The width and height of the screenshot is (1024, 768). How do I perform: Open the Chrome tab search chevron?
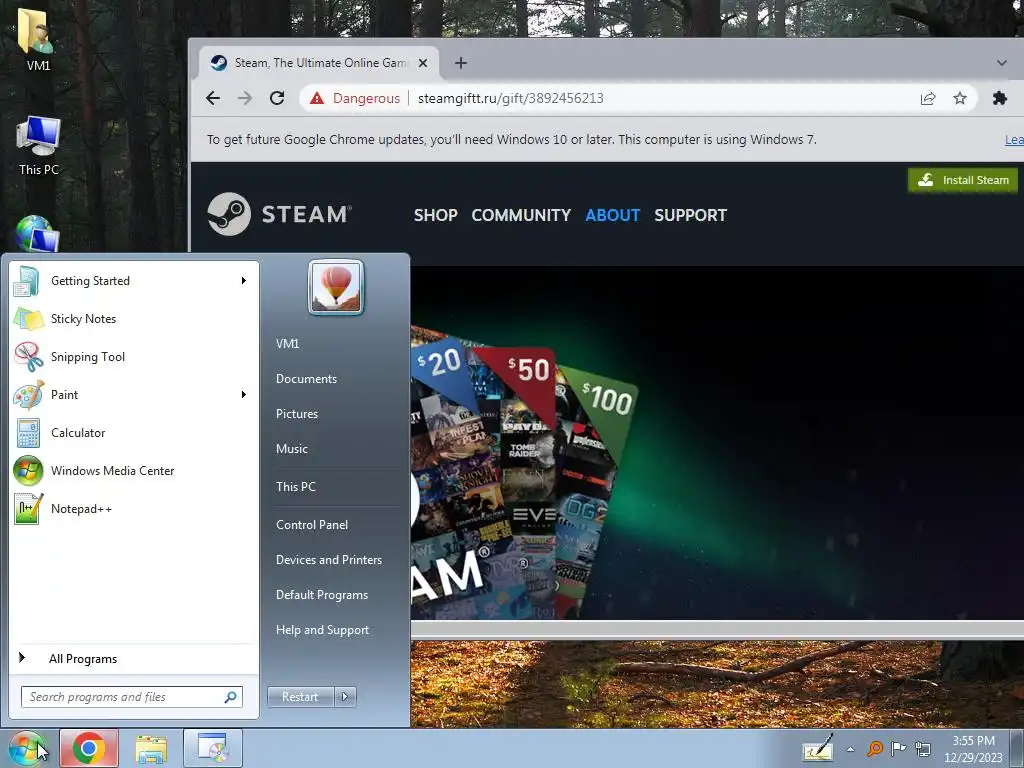tap(1001, 63)
